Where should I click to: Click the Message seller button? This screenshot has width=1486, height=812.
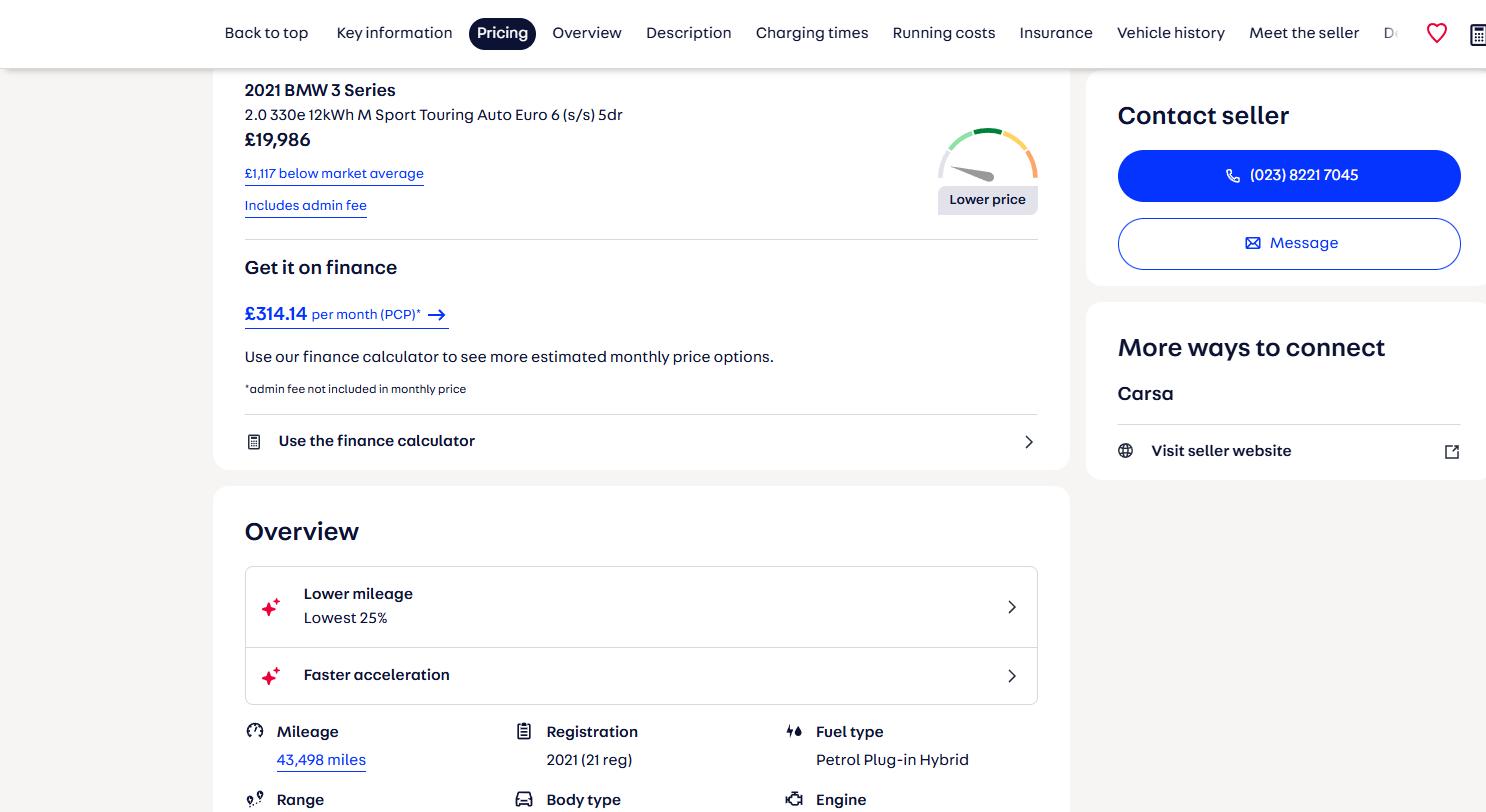pyautogui.click(x=1289, y=244)
